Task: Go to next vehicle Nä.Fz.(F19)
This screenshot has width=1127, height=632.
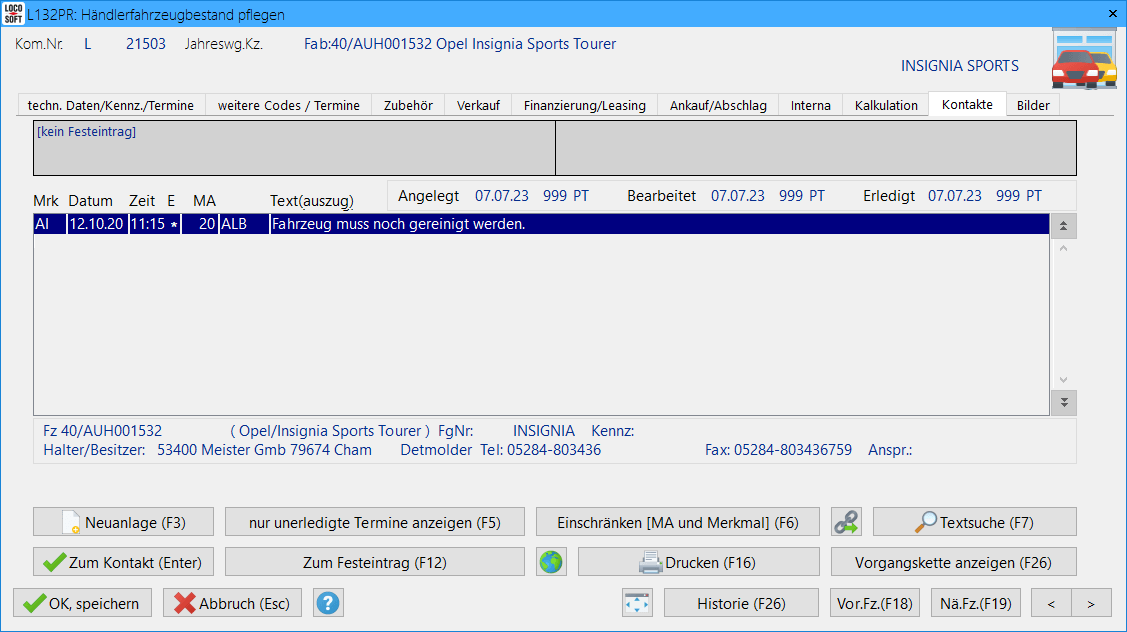Action: [x=975, y=603]
